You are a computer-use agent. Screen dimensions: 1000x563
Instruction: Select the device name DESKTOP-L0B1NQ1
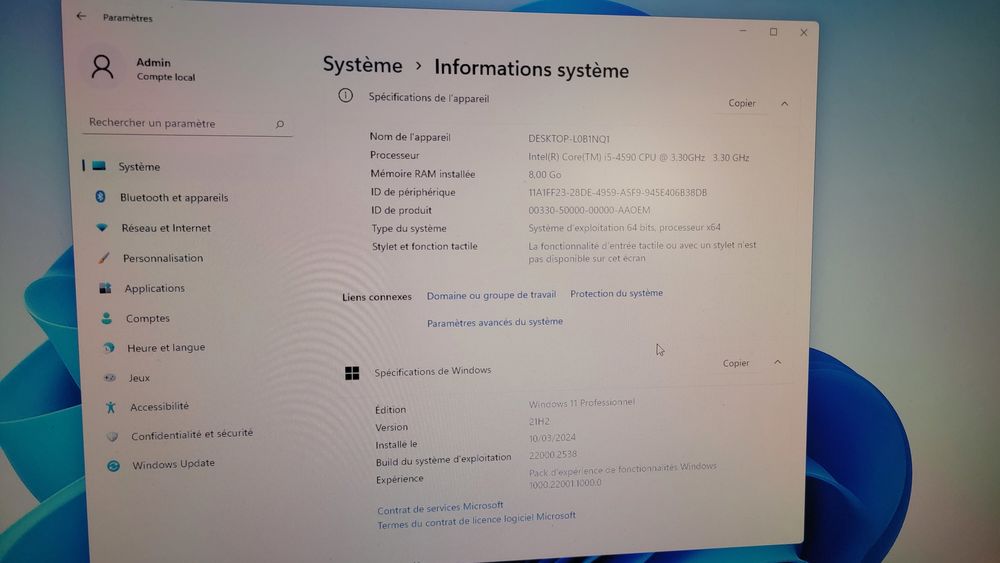point(569,138)
